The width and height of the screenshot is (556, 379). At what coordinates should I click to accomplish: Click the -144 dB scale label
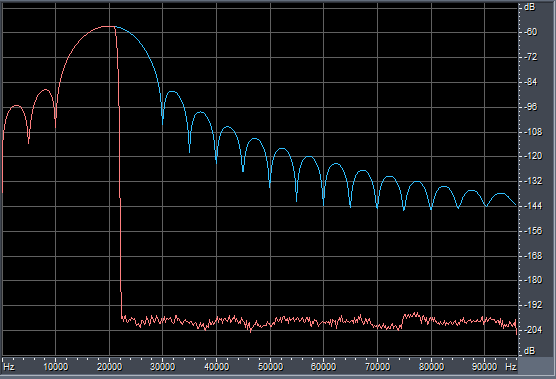click(533, 206)
